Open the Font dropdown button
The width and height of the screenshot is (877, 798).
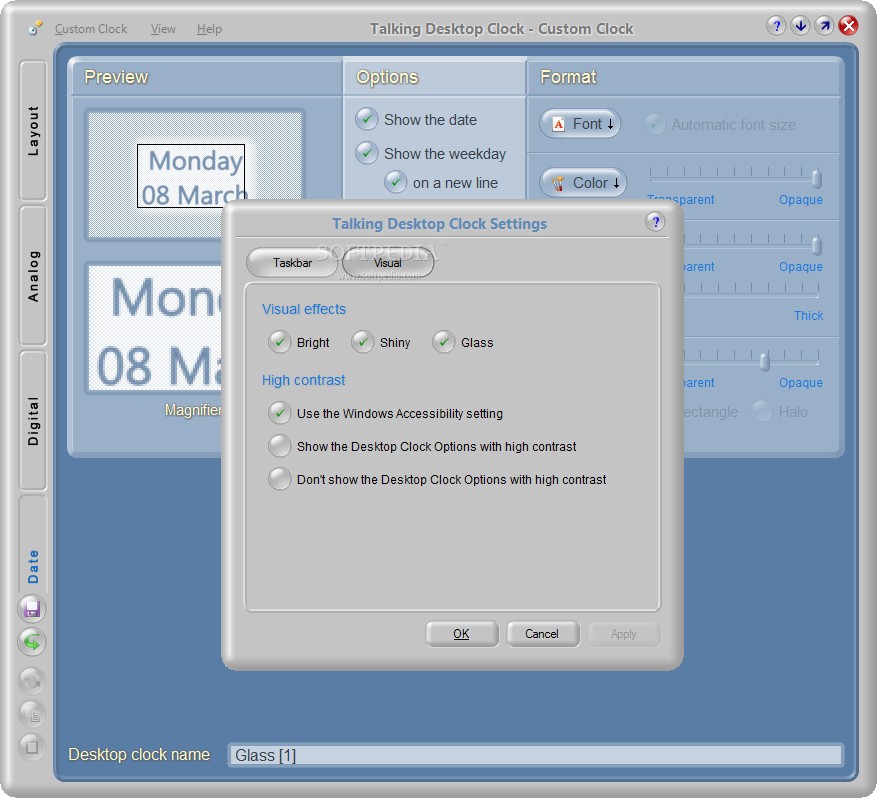580,124
